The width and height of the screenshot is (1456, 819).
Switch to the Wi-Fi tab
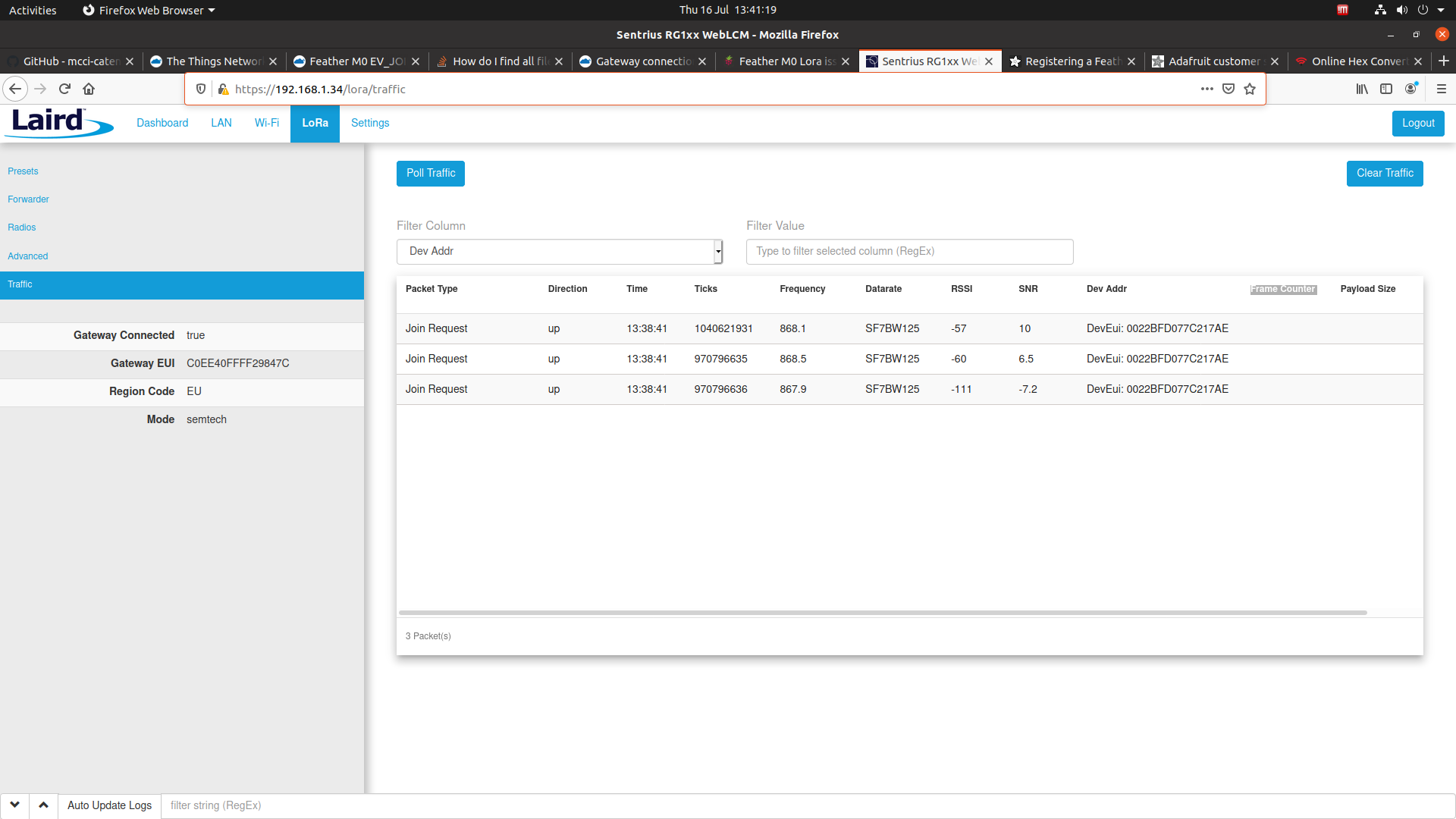click(x=267, y=123)
